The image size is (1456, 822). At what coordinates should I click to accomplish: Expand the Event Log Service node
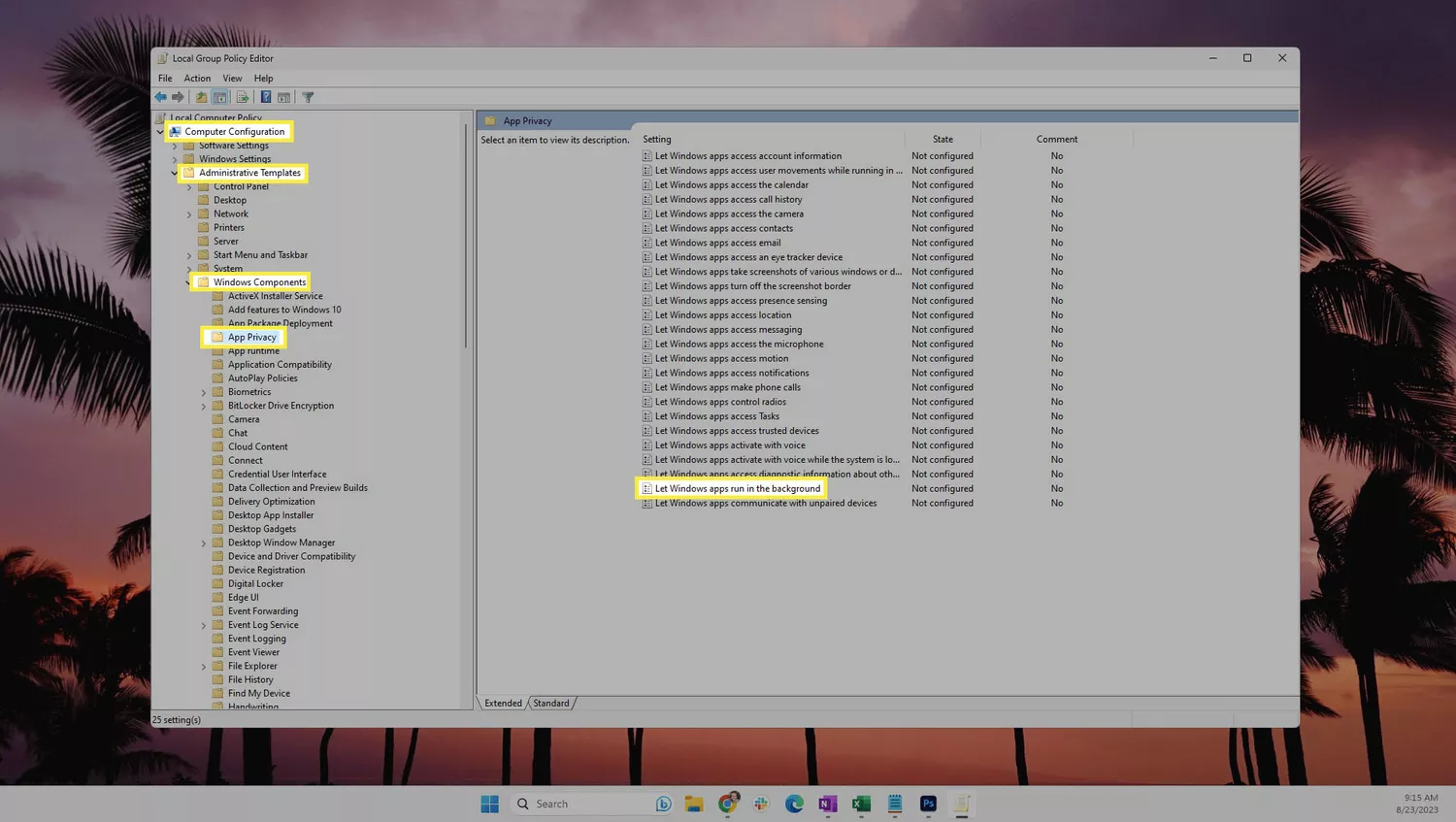(x=204, y=625)
